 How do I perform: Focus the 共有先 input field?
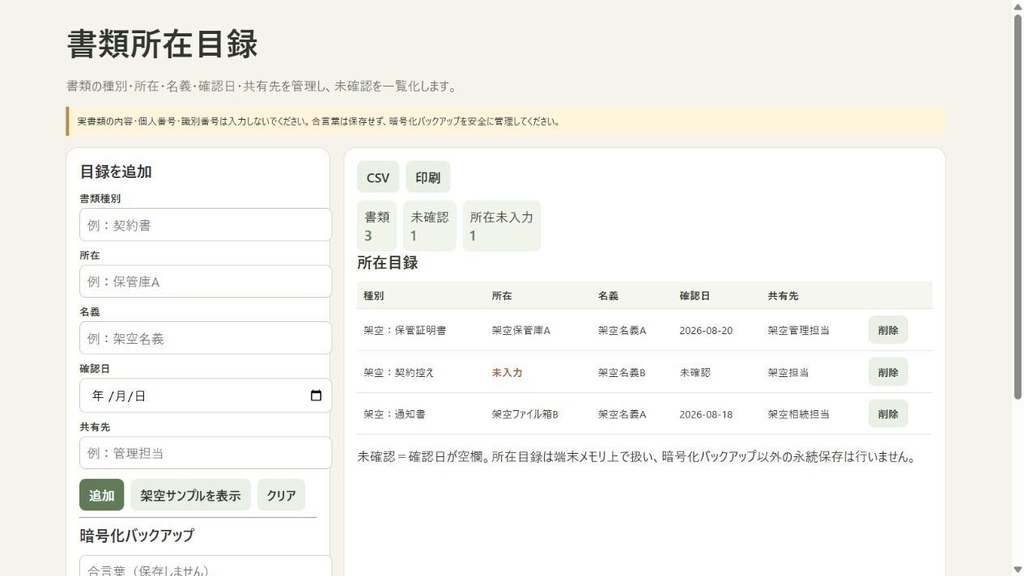pyautogui.click(x=205, y=453)
